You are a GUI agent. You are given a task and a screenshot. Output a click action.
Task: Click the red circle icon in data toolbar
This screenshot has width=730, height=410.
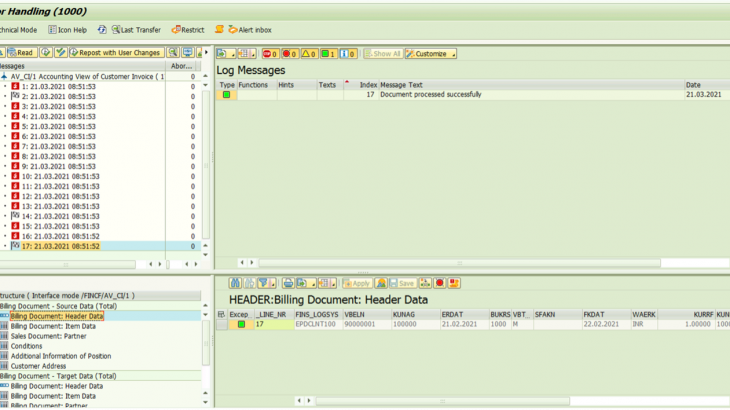439,283
